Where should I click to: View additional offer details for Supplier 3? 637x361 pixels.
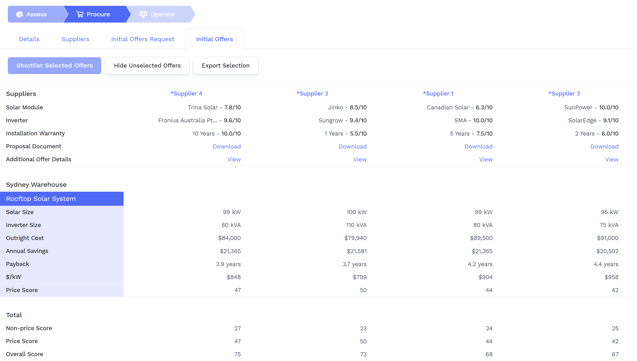pos(612,159)
